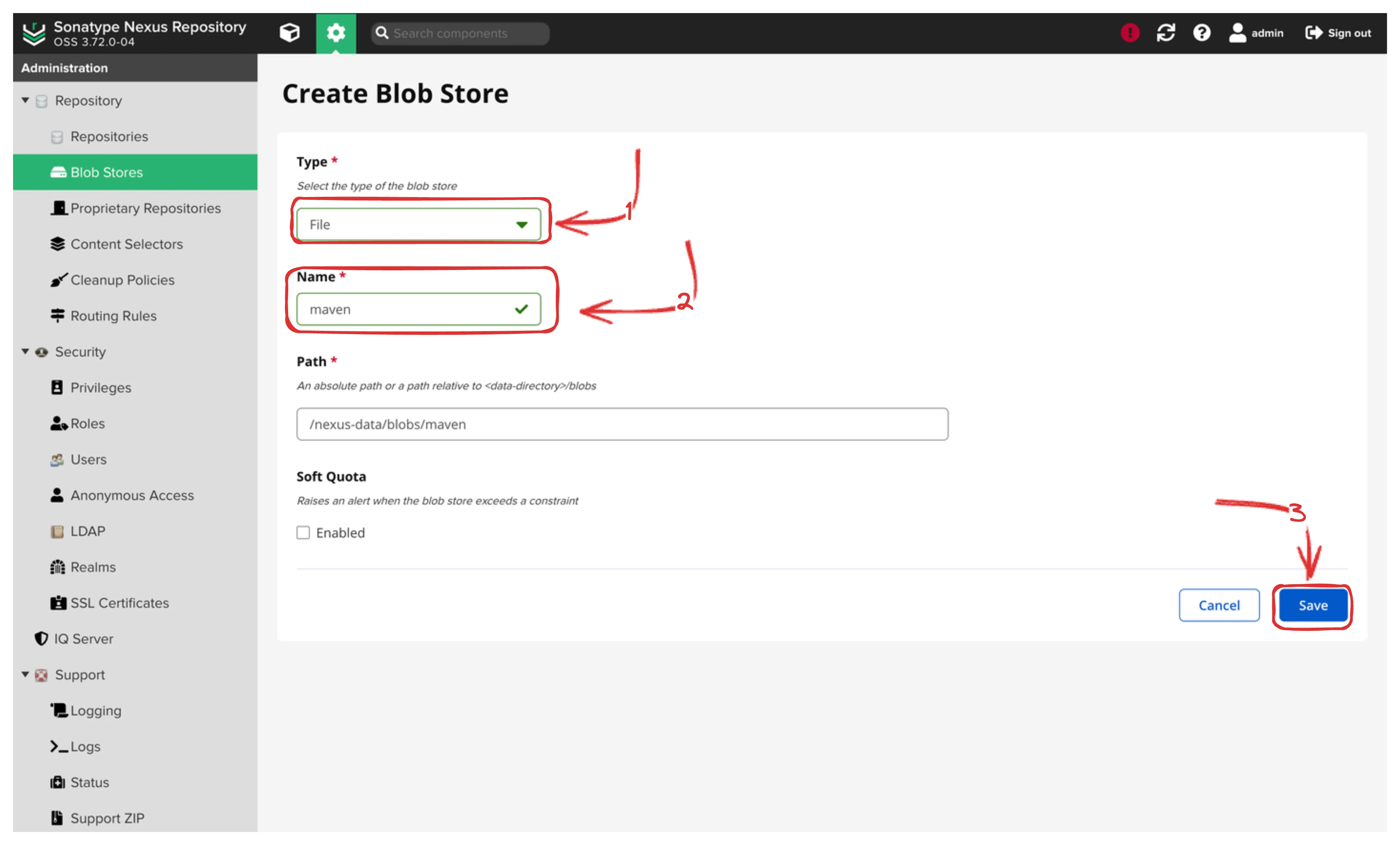Image resolution: width=1400 pixels, height=845 pixels.
Task: Save the new blob store
Action: coord(1313,605)
